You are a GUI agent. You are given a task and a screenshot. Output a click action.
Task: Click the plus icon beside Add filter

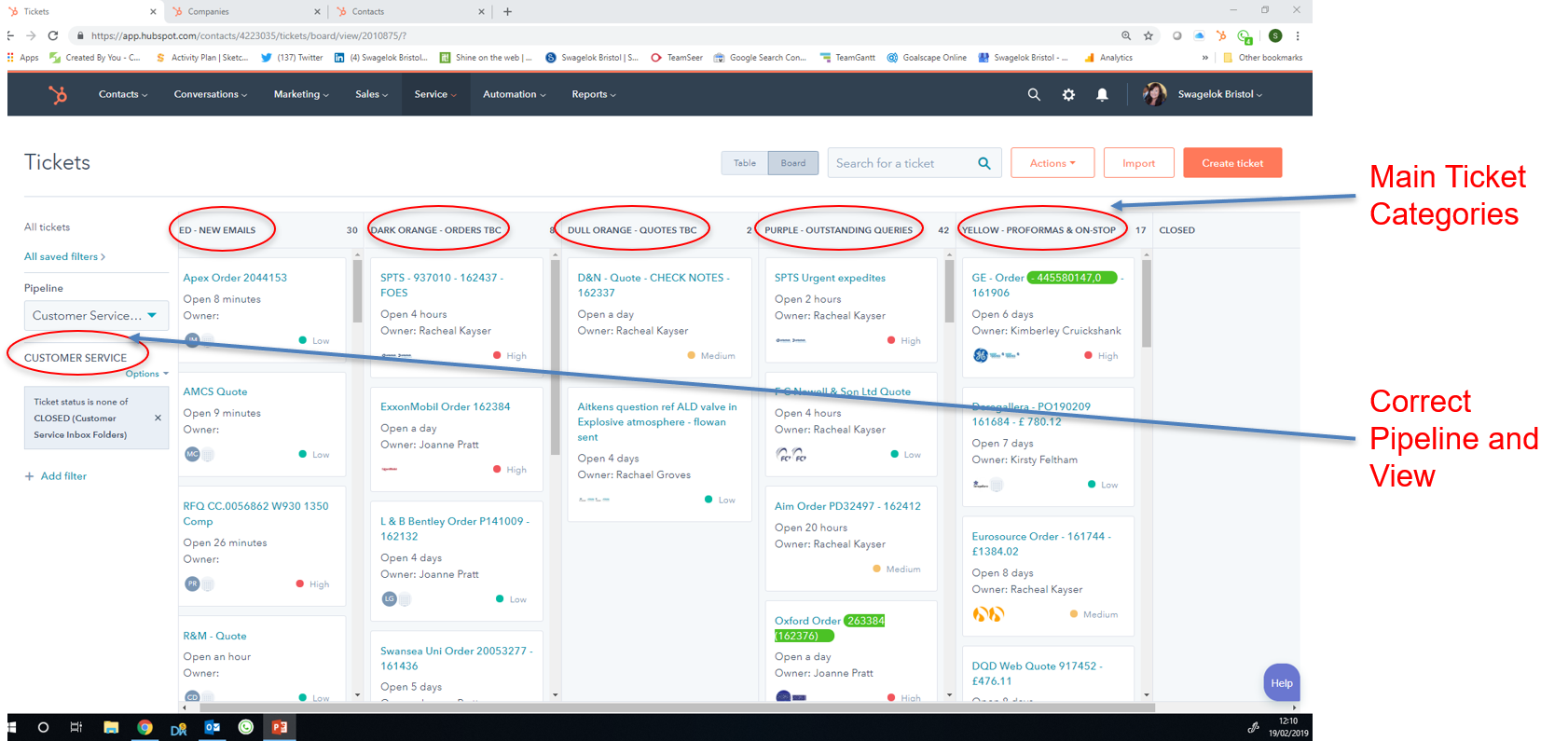tap(30, 476)
